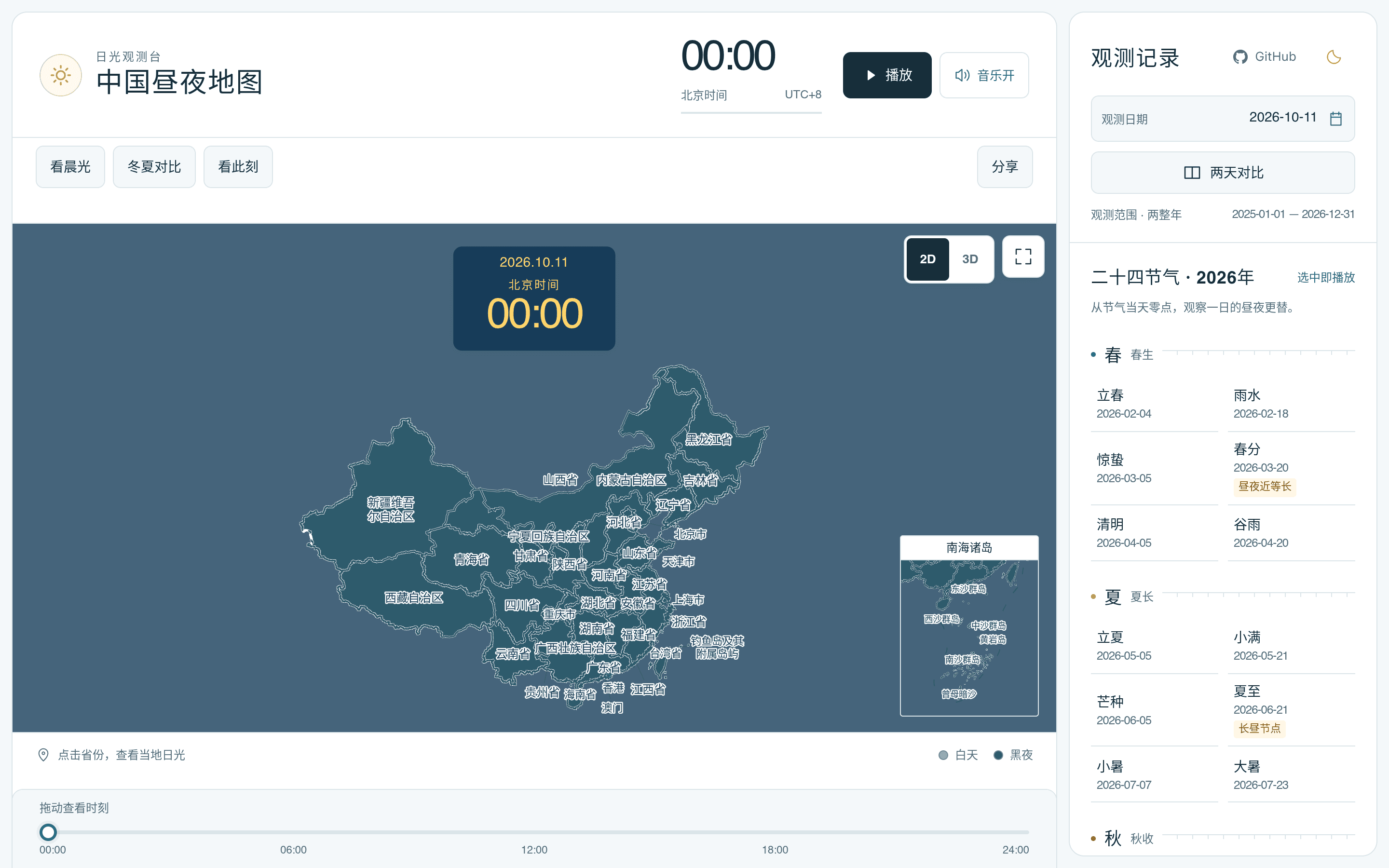The image size is (1389, 868).
Task: Click 四川省 on the map
Action: tap(522, 605)
